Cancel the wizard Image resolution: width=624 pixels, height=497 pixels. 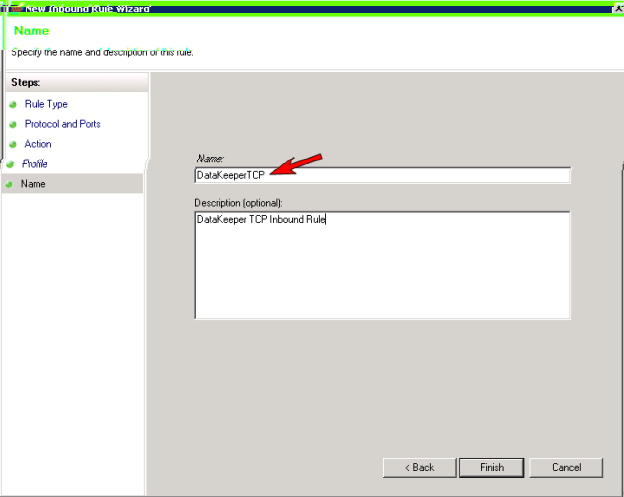pyautogui.click(x=566, y=467)
